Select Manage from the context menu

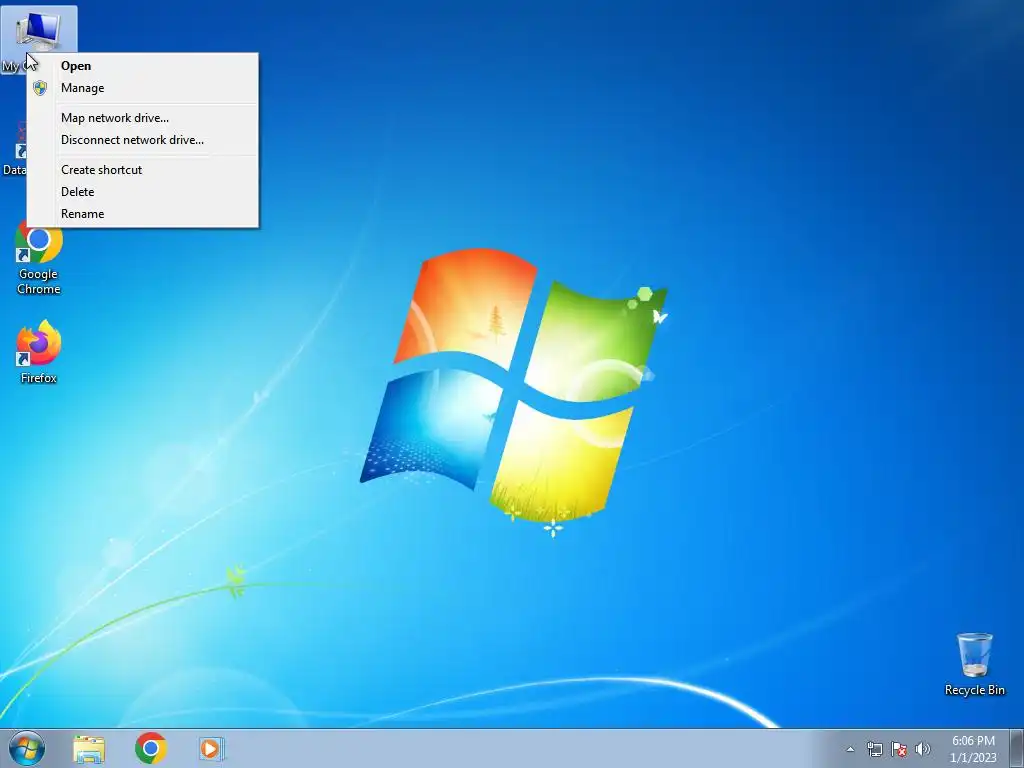point(142,88)
